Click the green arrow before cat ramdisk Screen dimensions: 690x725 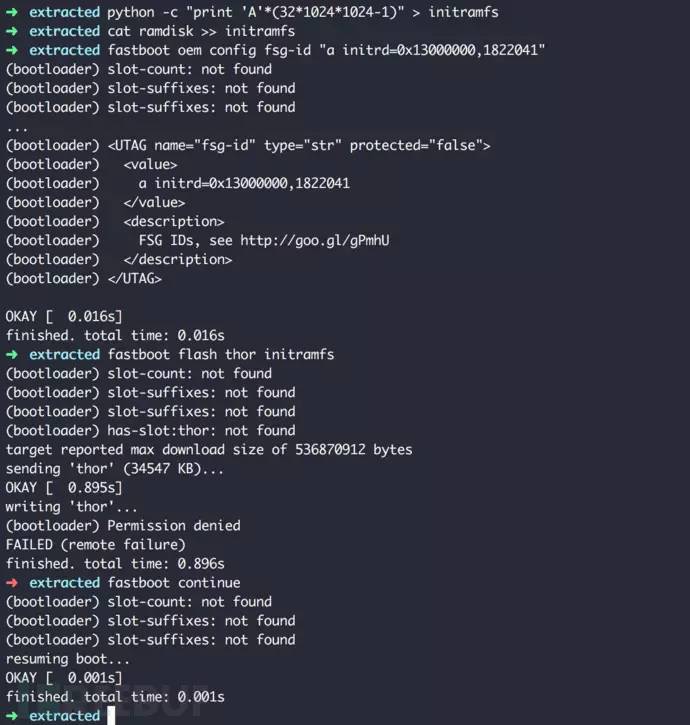click(12, 31)
